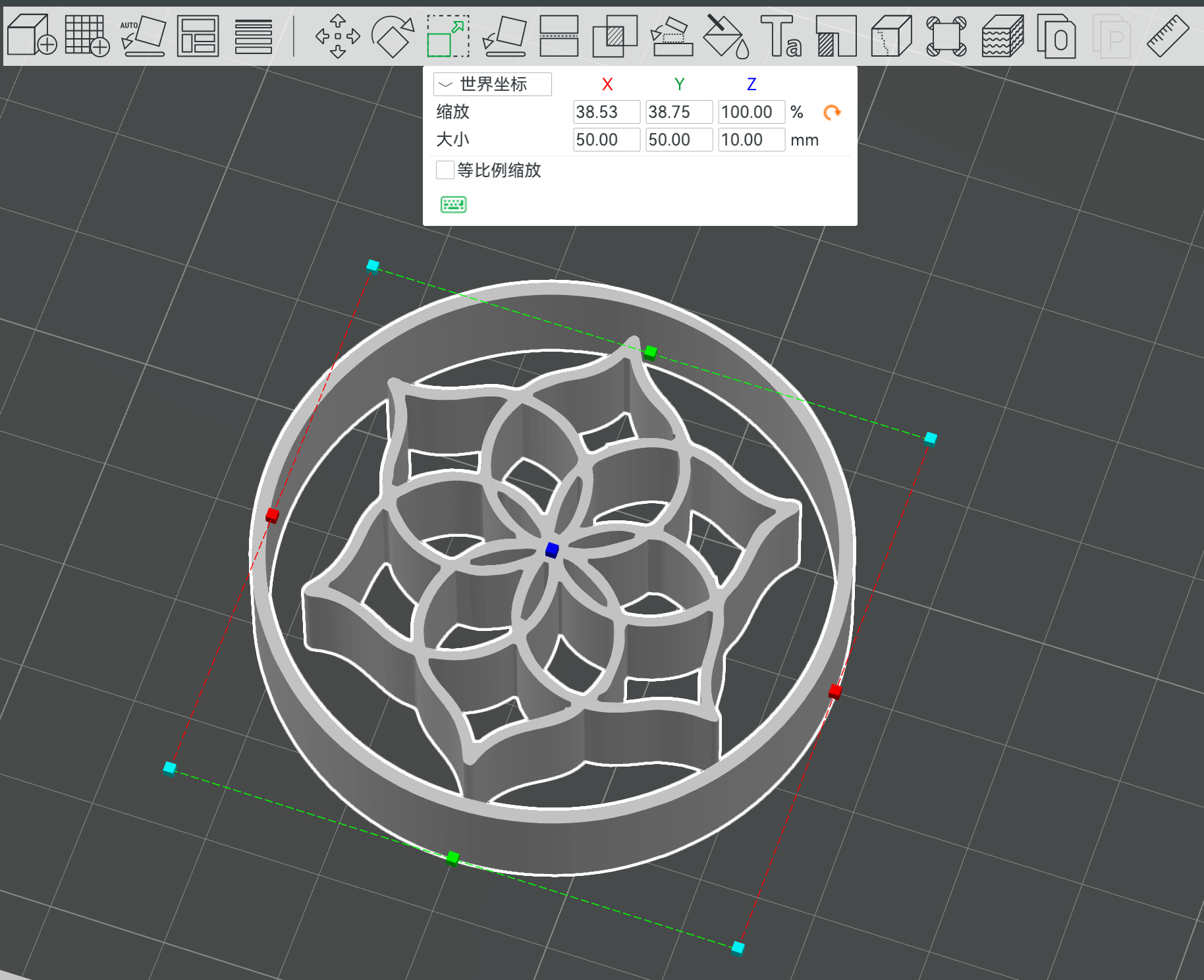Select the green Scale tool
The image size is (1204, 980).
point(448,36)
